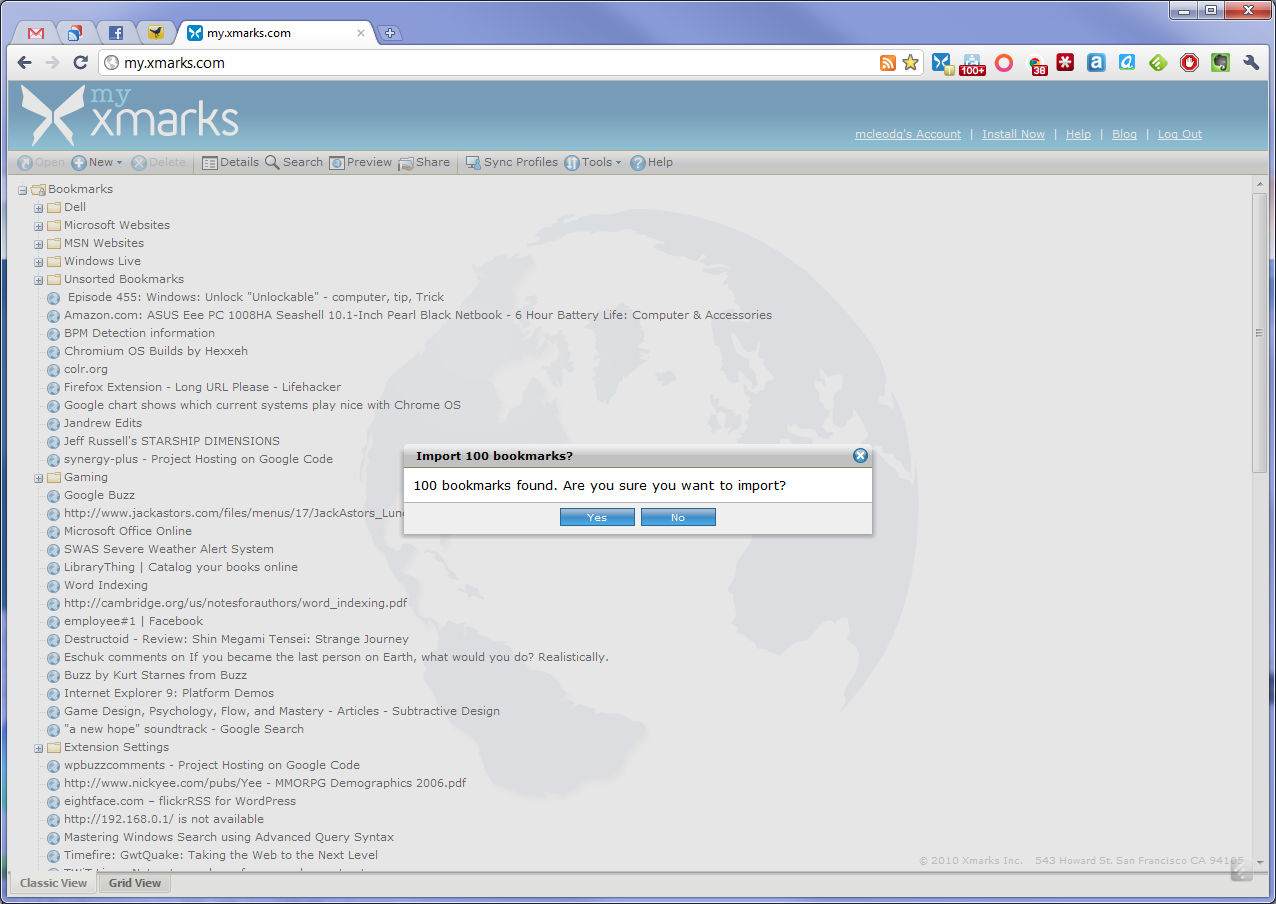Select the BPM Detection information bookmark
1276x904 pixels.
(x=139, y=334)
